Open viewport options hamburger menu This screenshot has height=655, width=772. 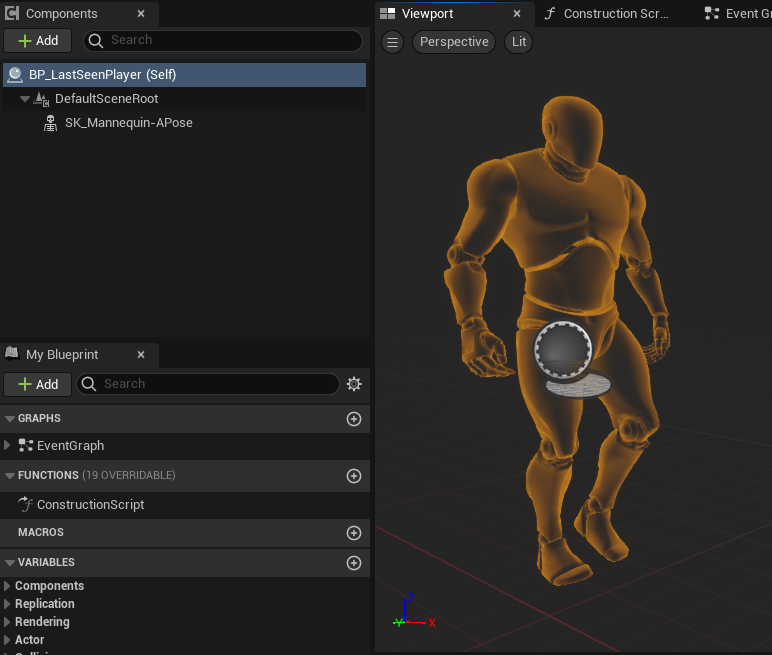click(x=392, y=42)
